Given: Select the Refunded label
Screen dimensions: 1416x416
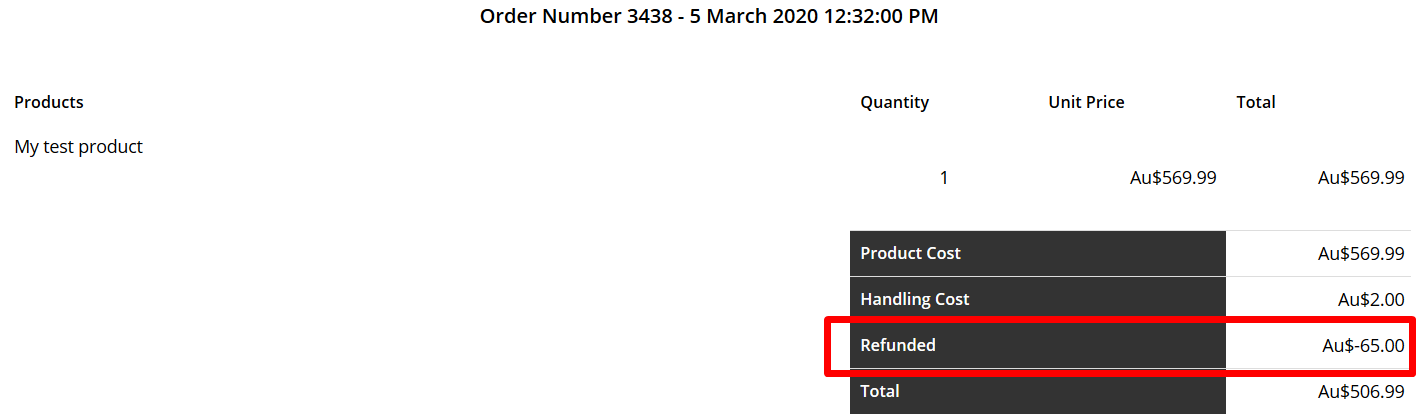Looking at the screenshot, I should coord(898,345).
